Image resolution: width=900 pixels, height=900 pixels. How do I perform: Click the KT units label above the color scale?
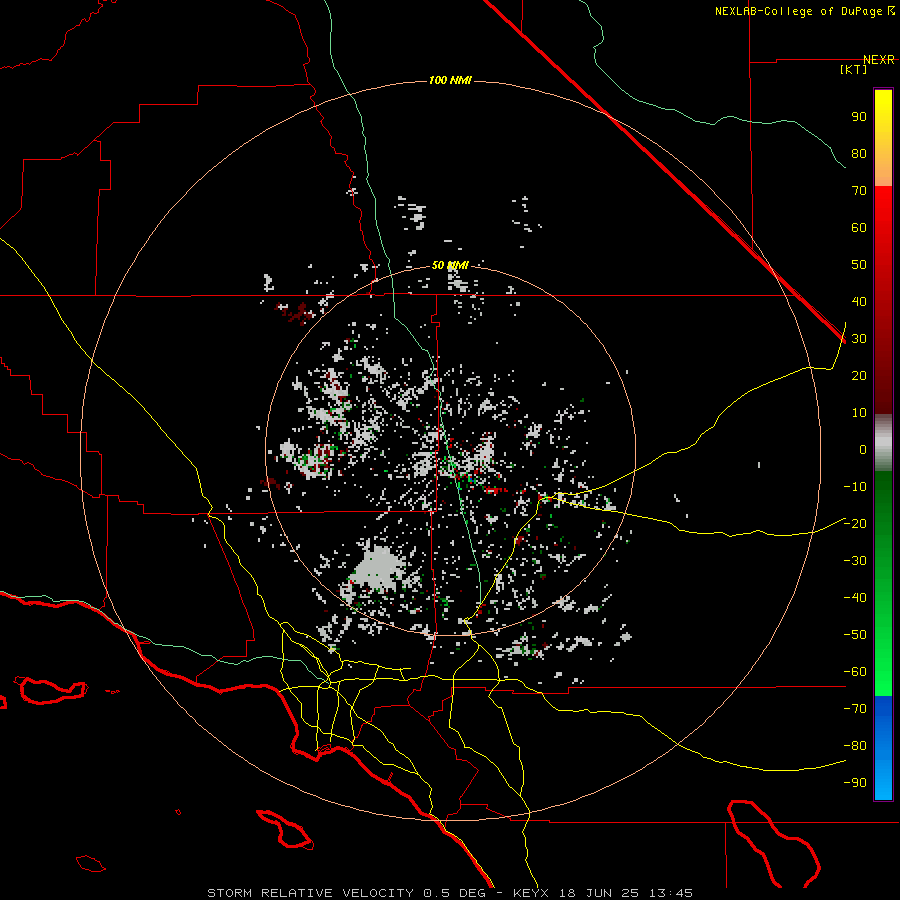coord(854,69)
